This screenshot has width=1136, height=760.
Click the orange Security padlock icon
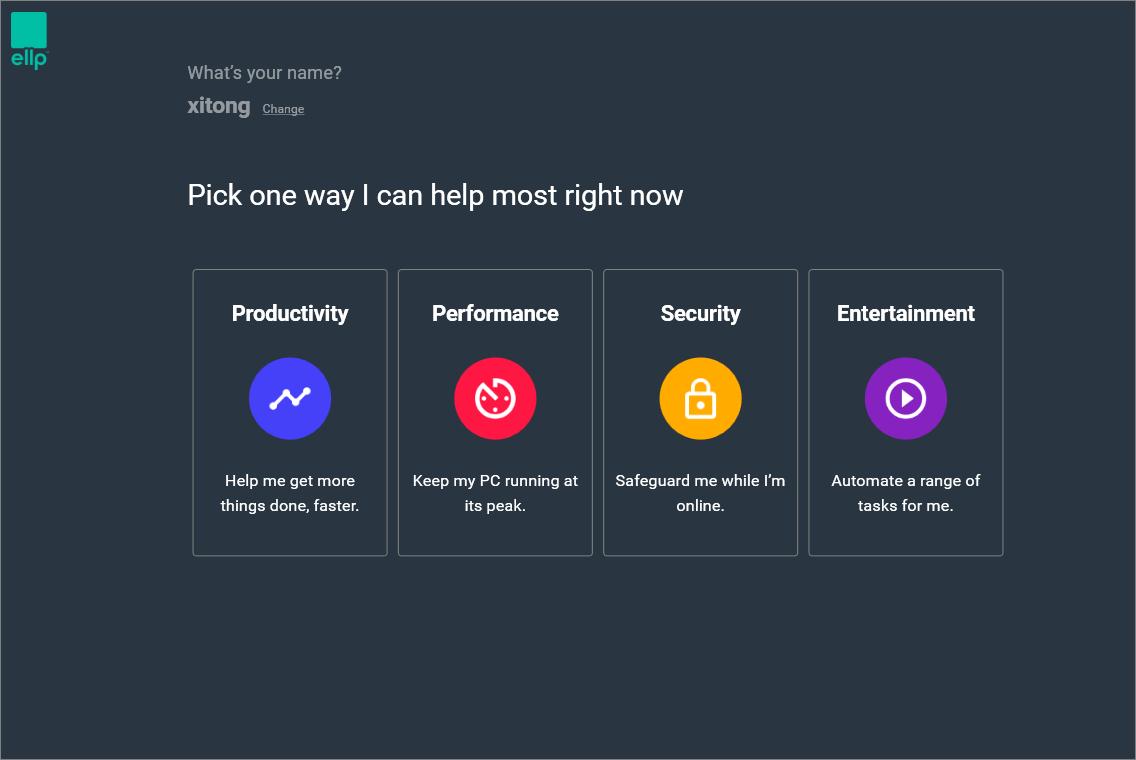coord(700,398)
